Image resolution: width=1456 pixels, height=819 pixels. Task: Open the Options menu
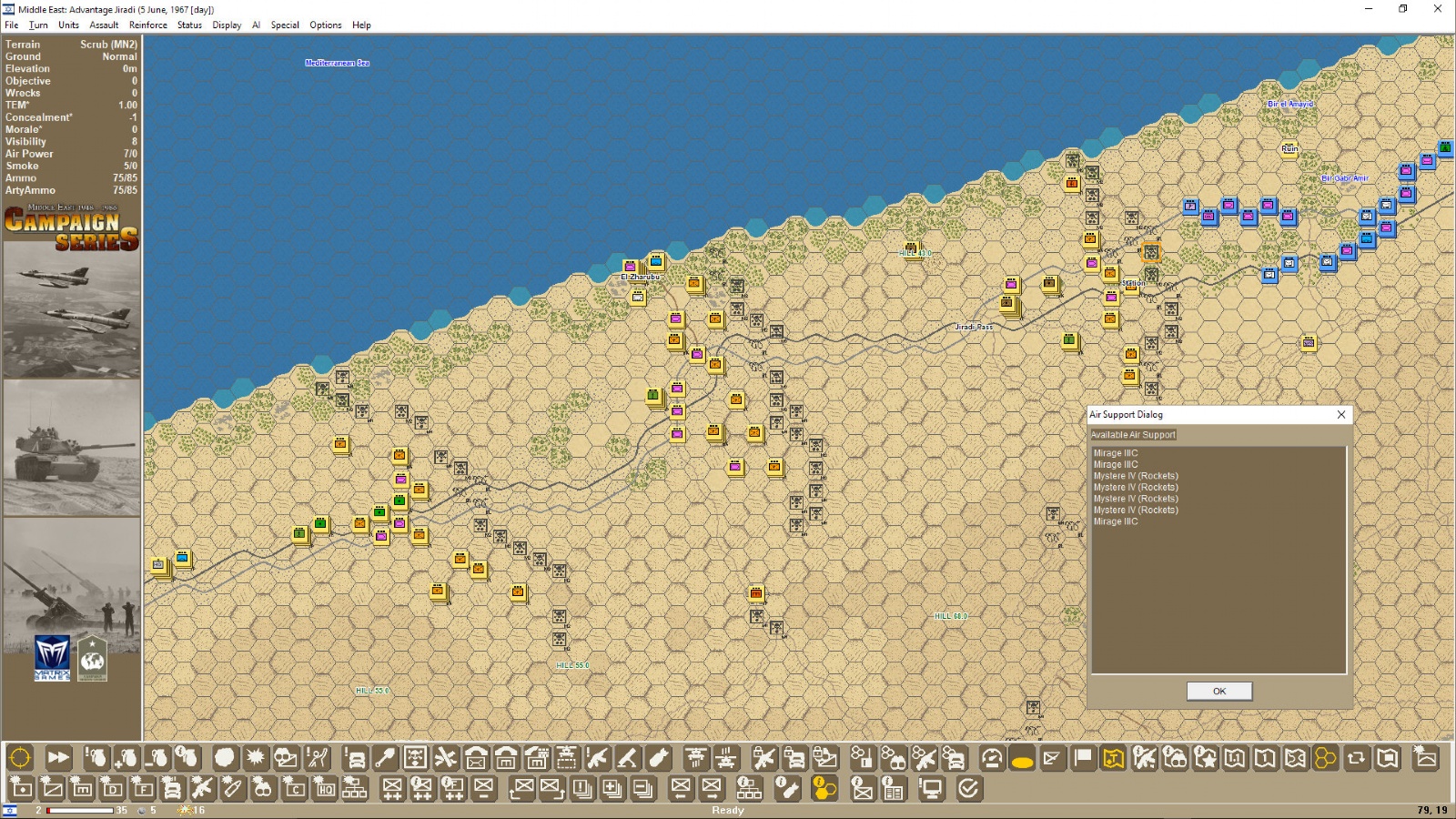(325, 25)
